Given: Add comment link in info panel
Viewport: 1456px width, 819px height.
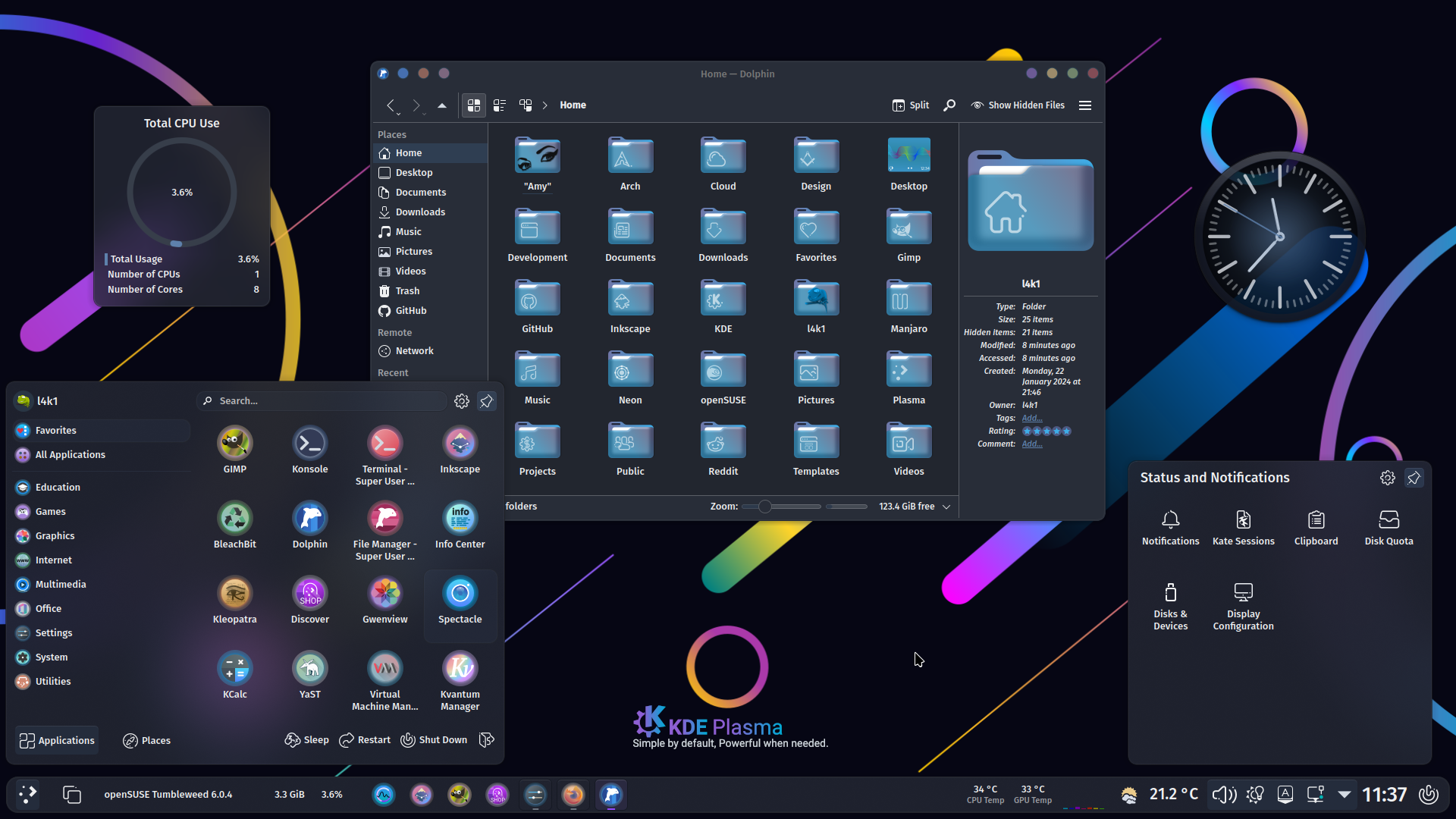Looking at the screenshot, I should click(x=1031, y=444).
